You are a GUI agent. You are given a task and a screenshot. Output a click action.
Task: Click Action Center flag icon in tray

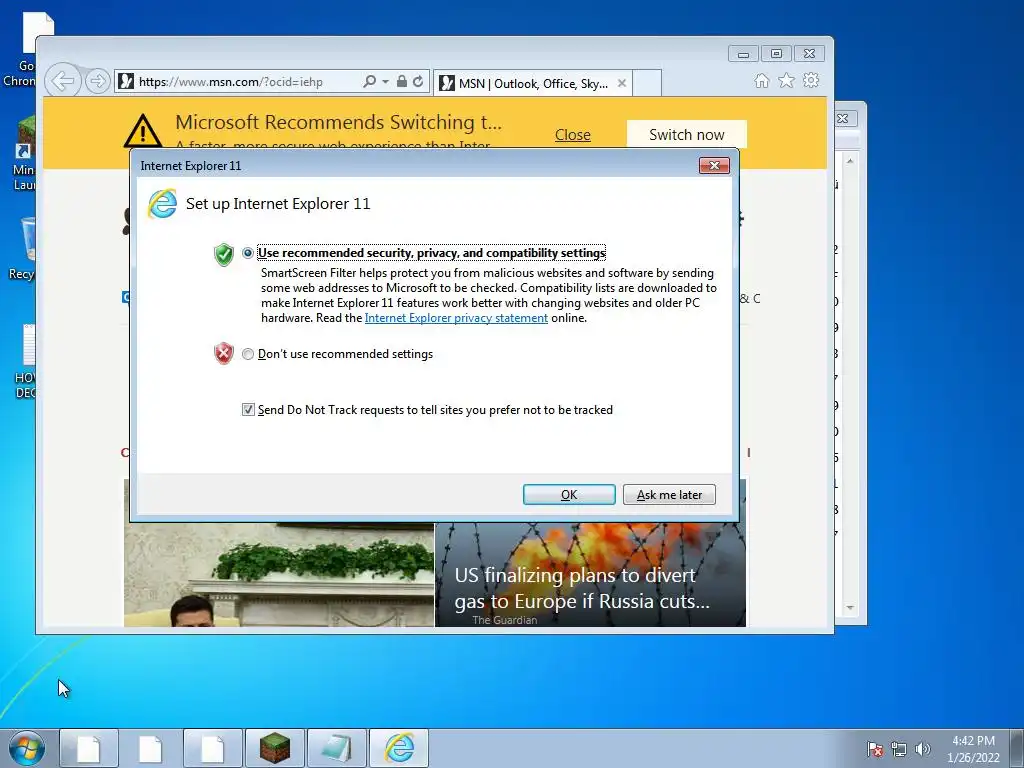click(875, 749)
